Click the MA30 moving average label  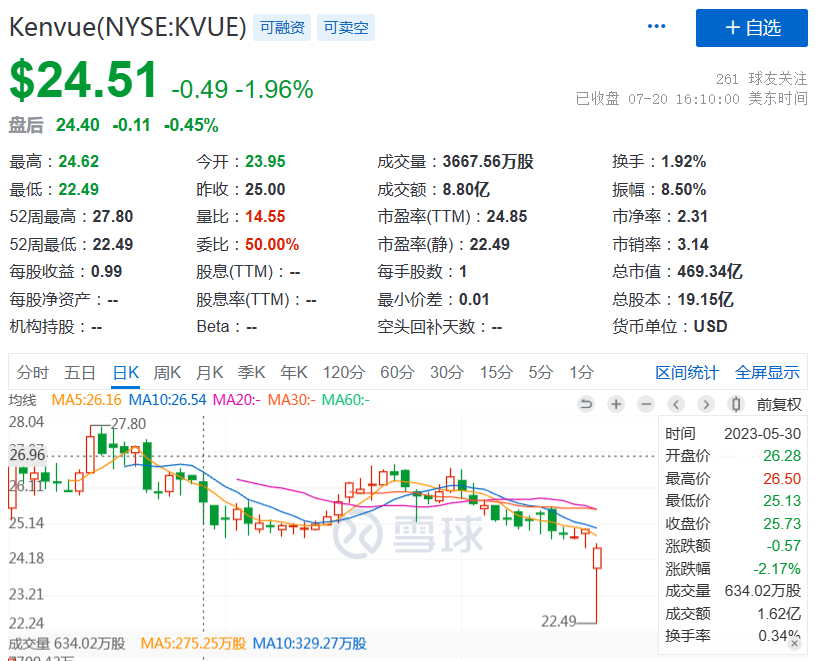[291, 400]
